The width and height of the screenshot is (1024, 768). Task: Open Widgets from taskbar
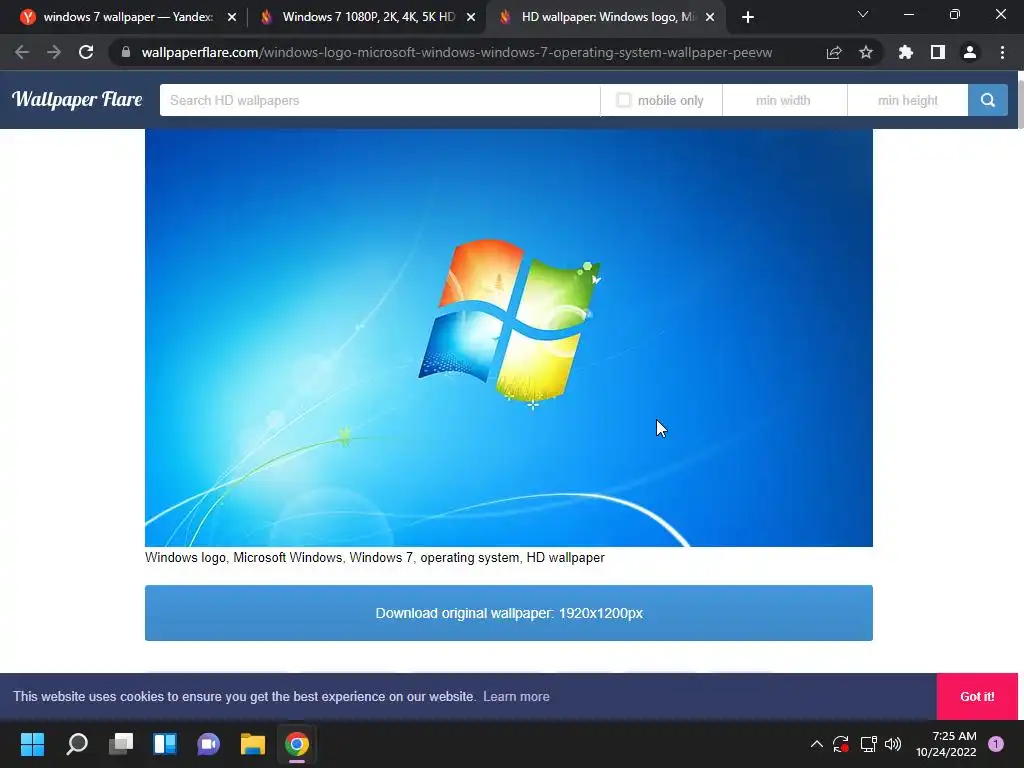click(165, 744)
